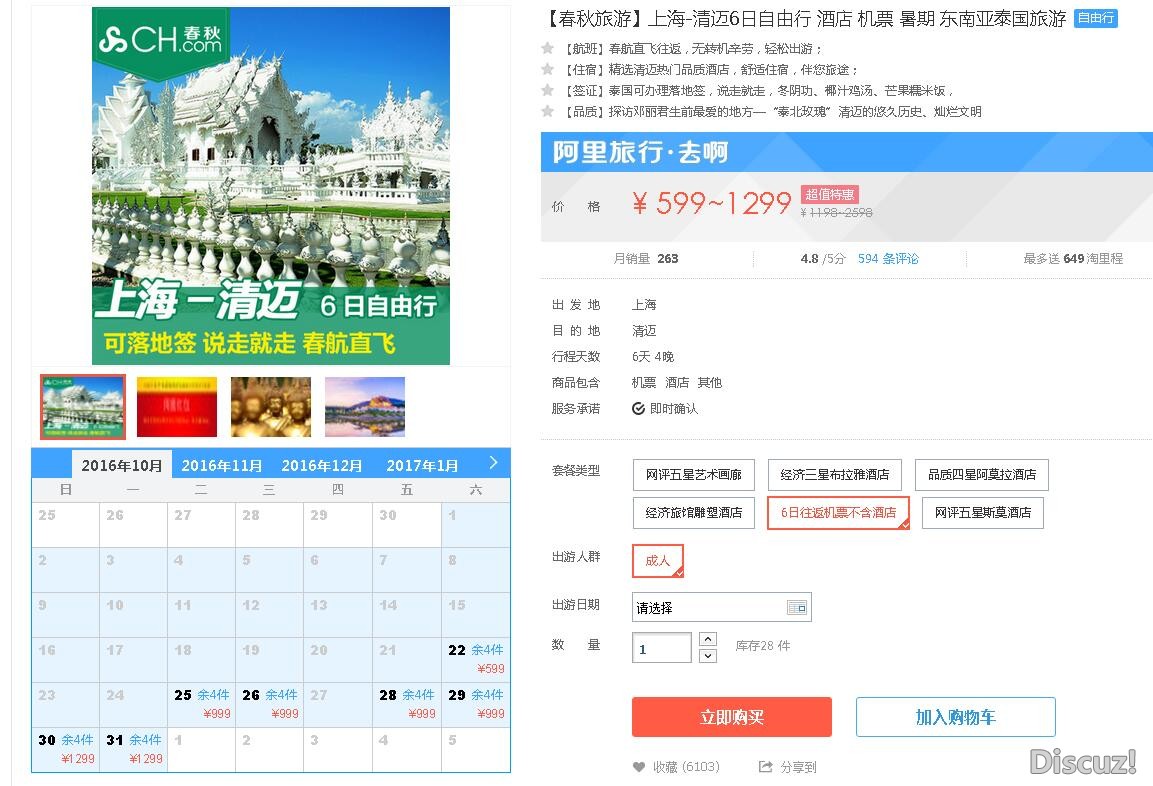Click the quantity input field
1153x786 pixels.
(x=662, y=648)
